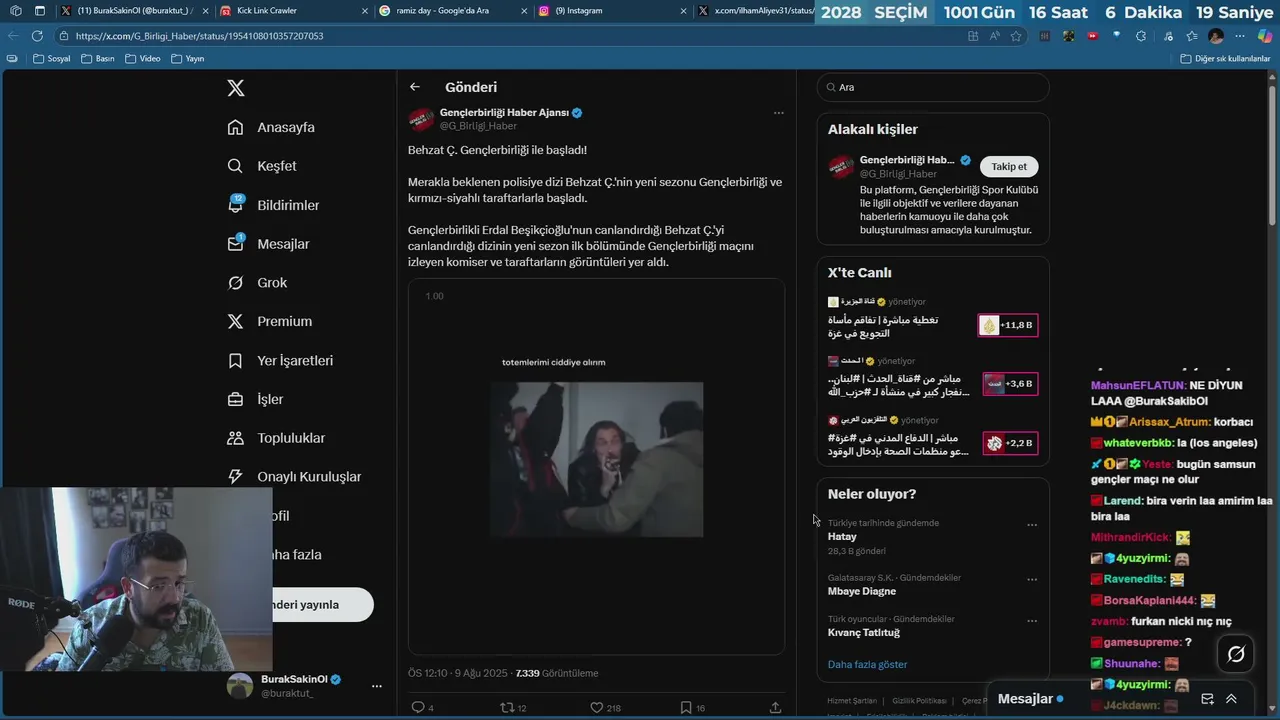Open Hatay trending topic
This screenshot has width=1280, height=720.
(x=842, y=537)
